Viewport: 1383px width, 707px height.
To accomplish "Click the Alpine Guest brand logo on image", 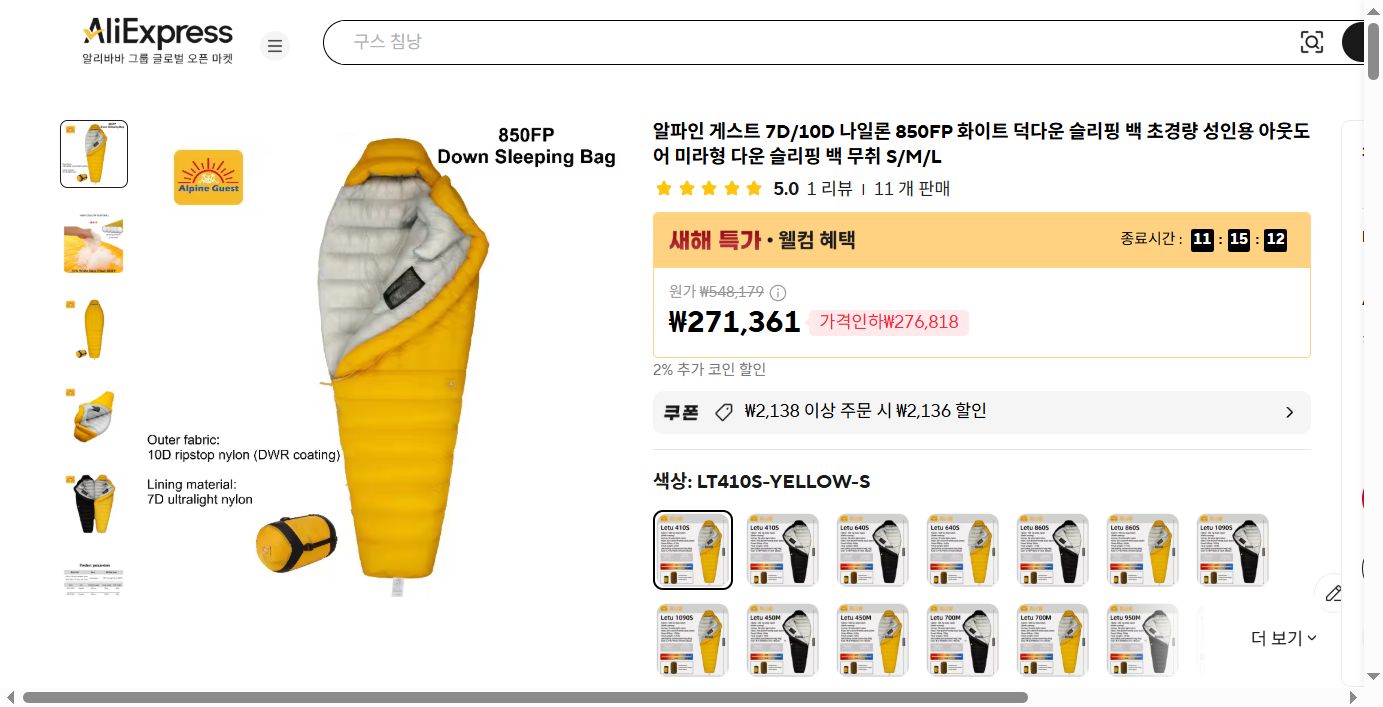I will coord(208,177).
